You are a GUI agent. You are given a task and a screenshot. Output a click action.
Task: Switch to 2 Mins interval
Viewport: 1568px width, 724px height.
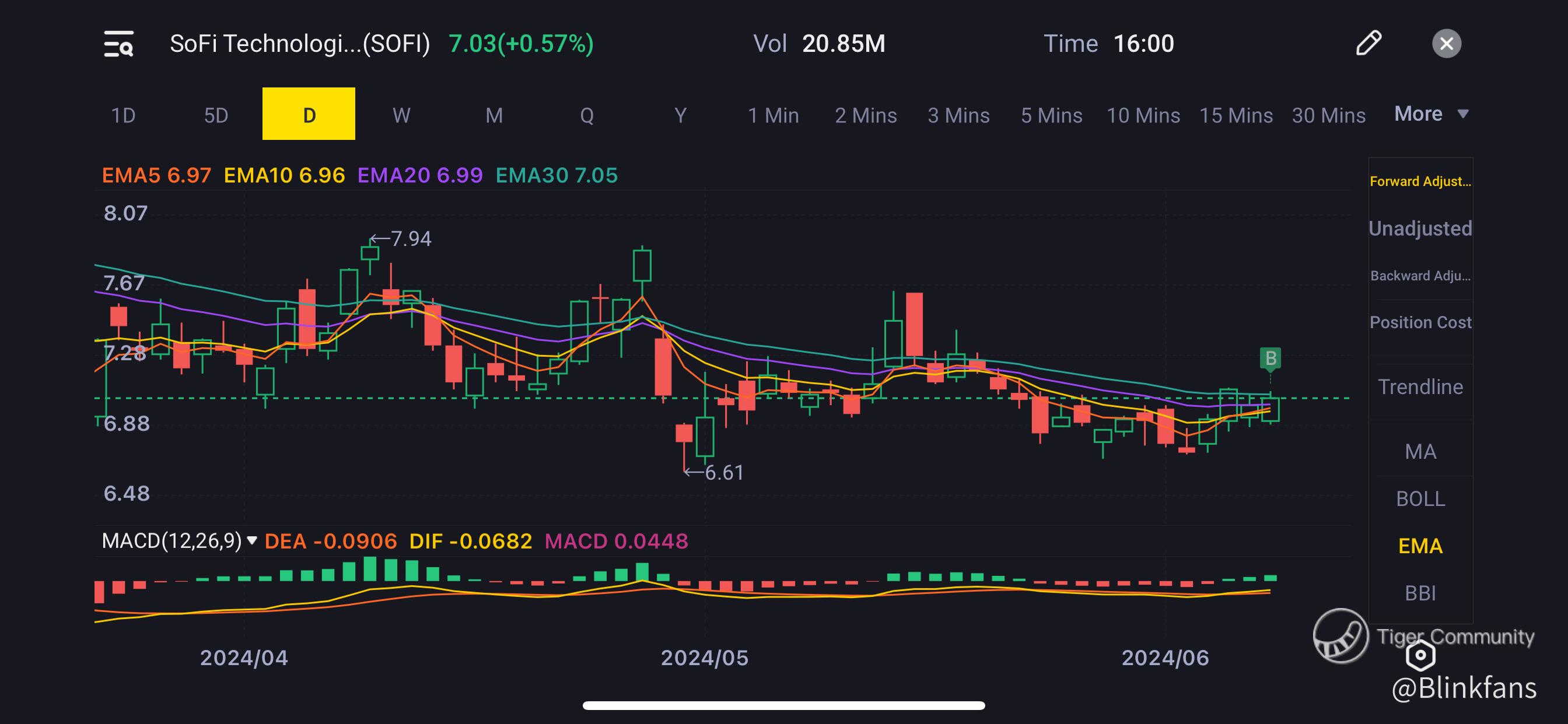(866, 115)
